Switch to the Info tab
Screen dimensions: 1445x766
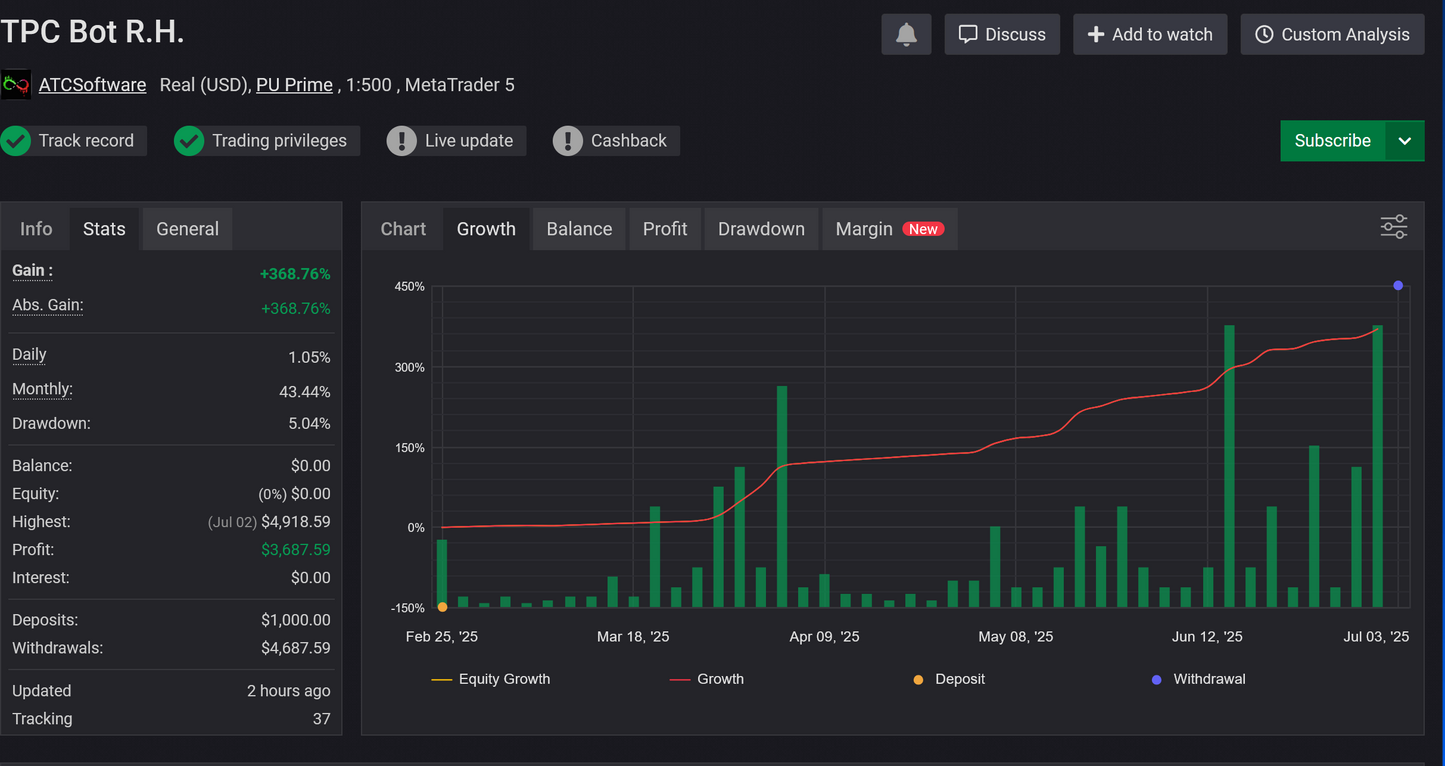click(36, 228)
